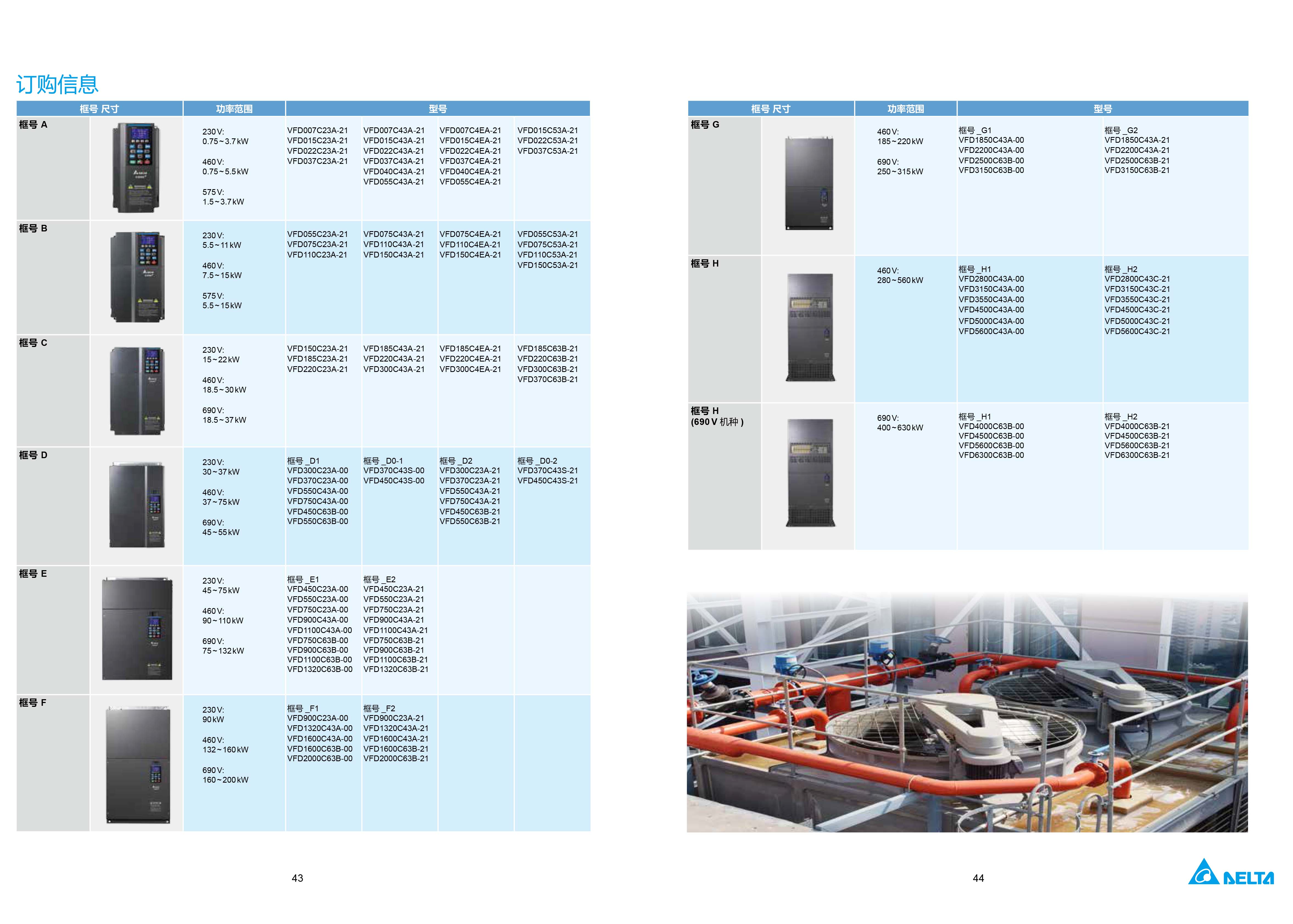The height and width of the screenshot is (924, 1293).
Task: Select model VFD1100C43A-21
Action: 395,631
